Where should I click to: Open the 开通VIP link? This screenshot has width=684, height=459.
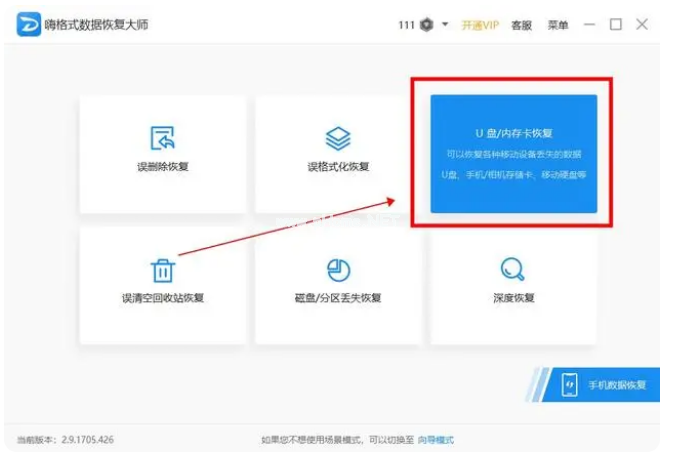[480, 25]
